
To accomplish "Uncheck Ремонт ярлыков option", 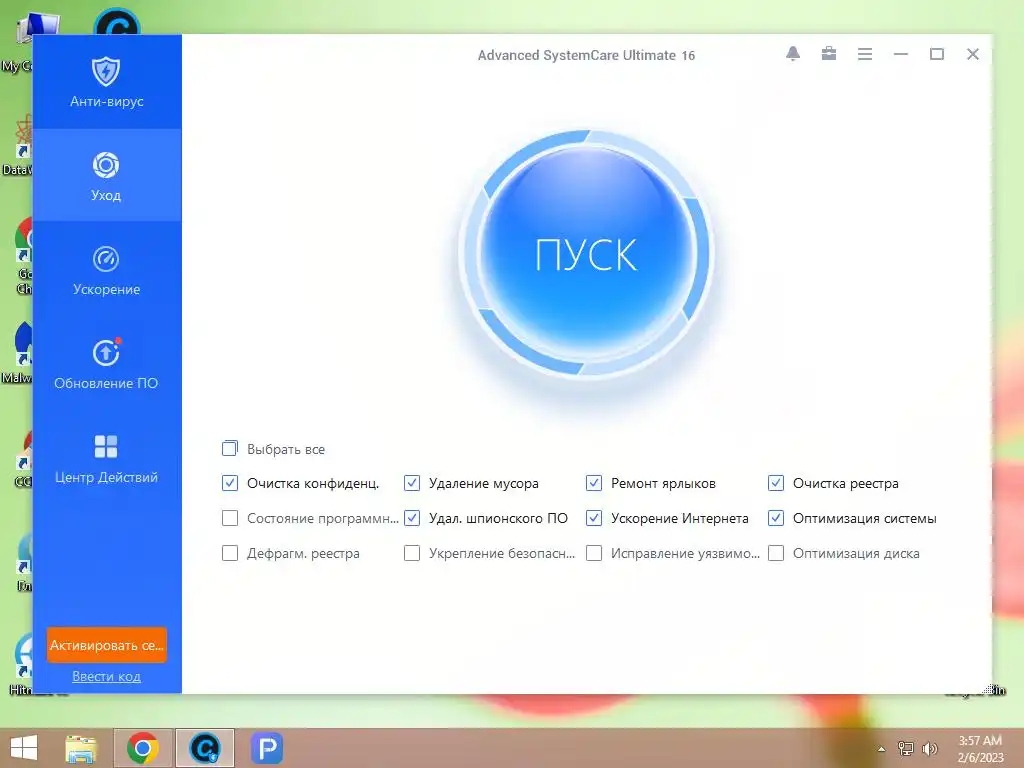I will pos(594,483).
